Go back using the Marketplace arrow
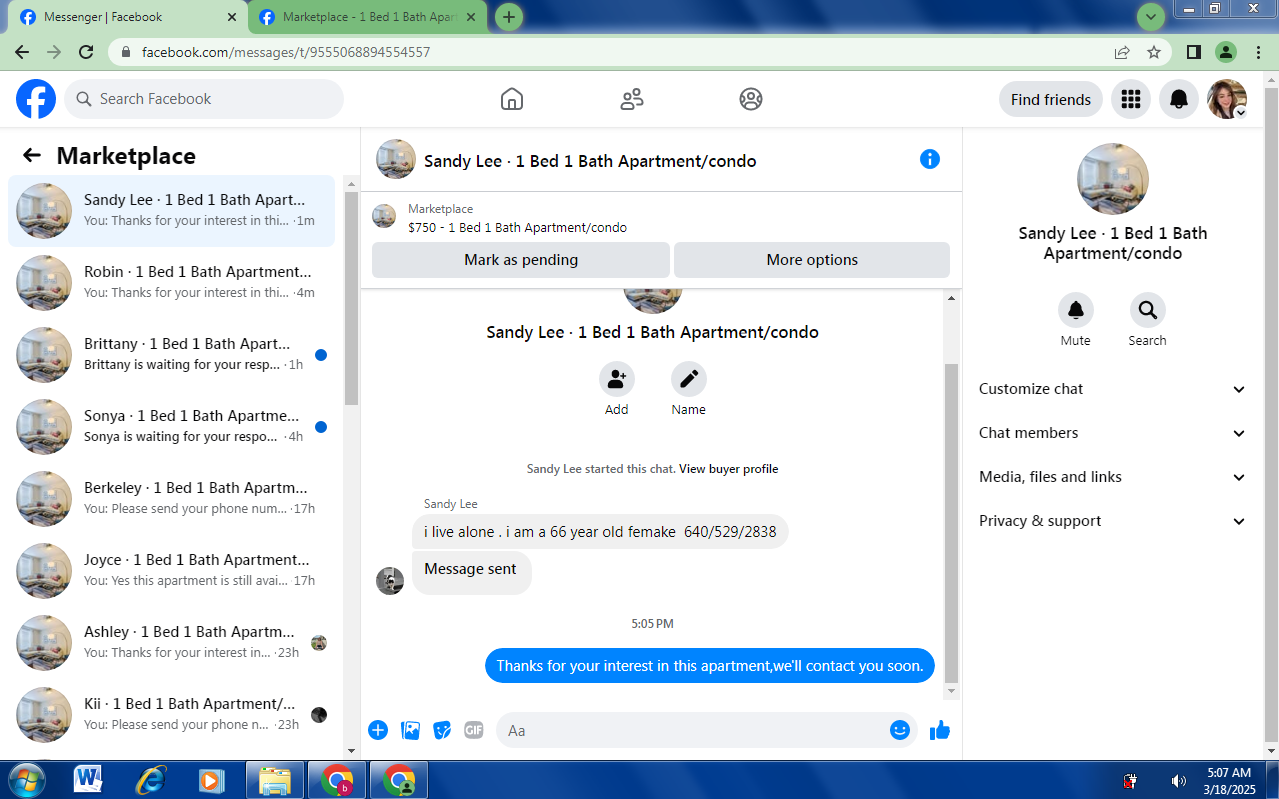Image resolution: width=1279 pixels, height=799 pixels. [32, 155]
